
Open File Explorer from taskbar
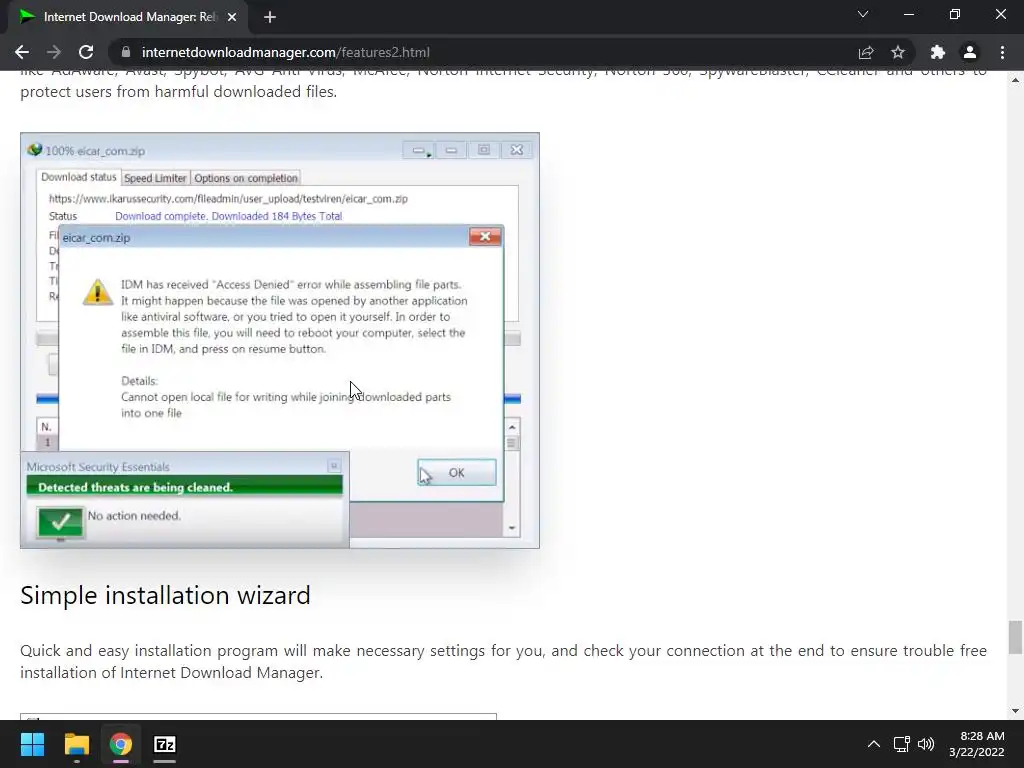pyautogui.click(x=76, y=744)
